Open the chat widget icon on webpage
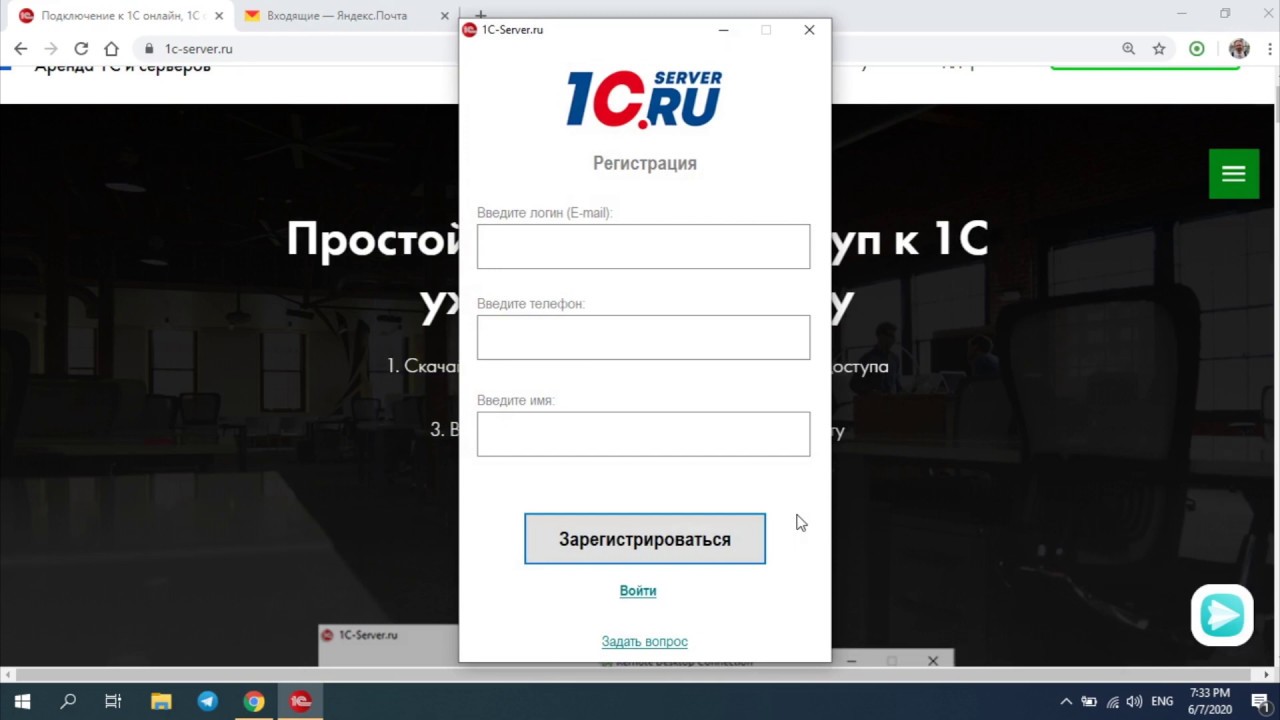 [x=1222, y=615]
